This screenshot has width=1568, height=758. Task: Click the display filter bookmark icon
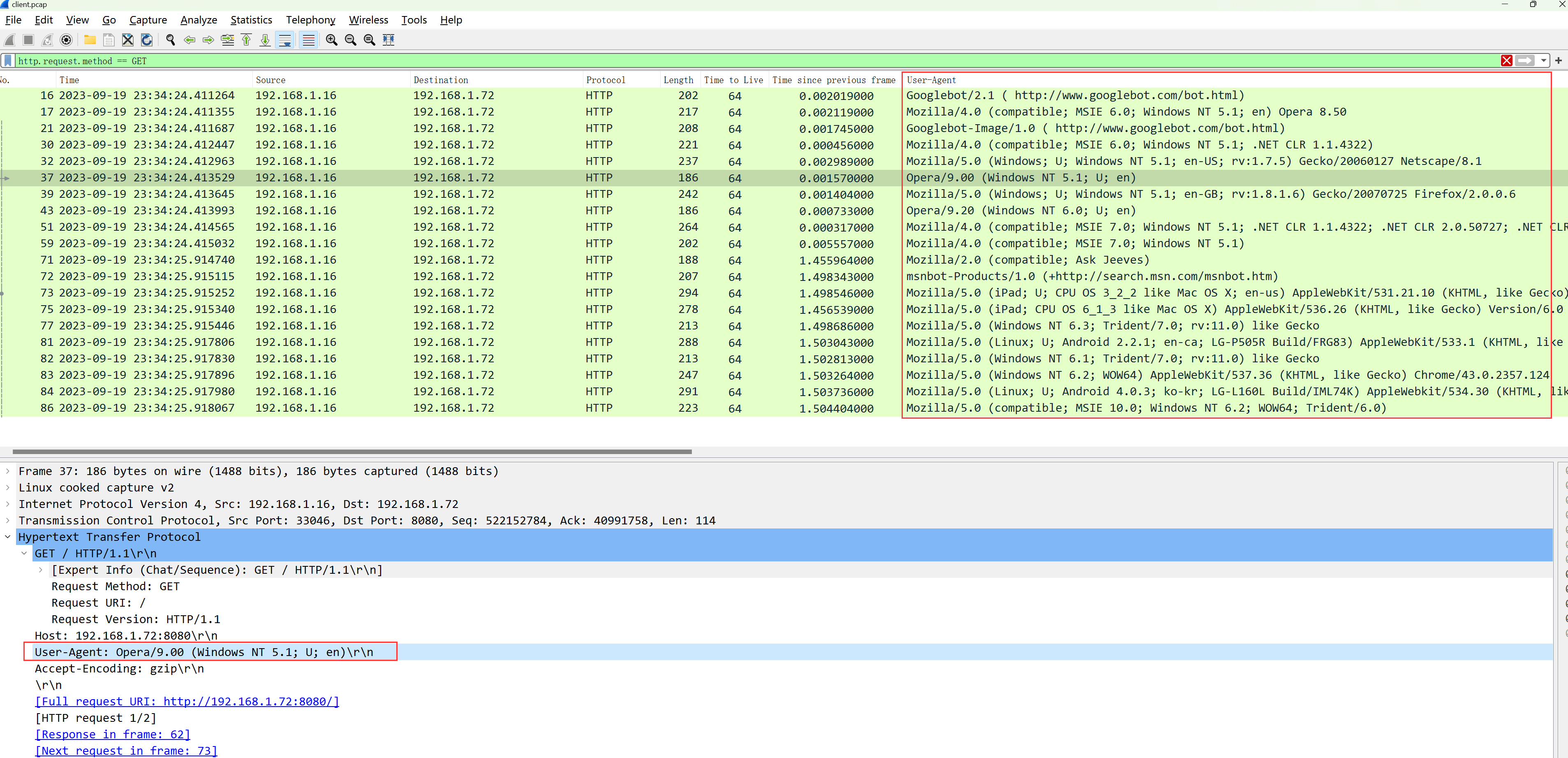tap(8, 61)
